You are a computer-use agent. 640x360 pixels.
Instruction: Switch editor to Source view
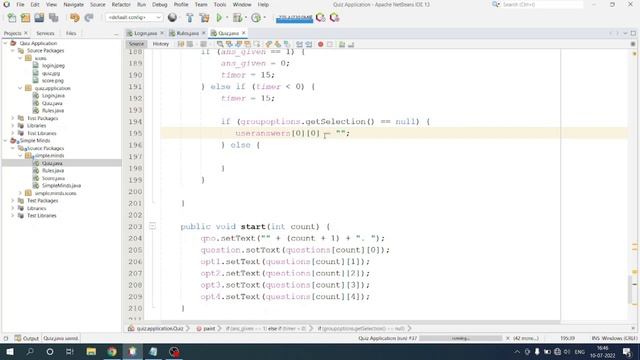click(136, 44)
